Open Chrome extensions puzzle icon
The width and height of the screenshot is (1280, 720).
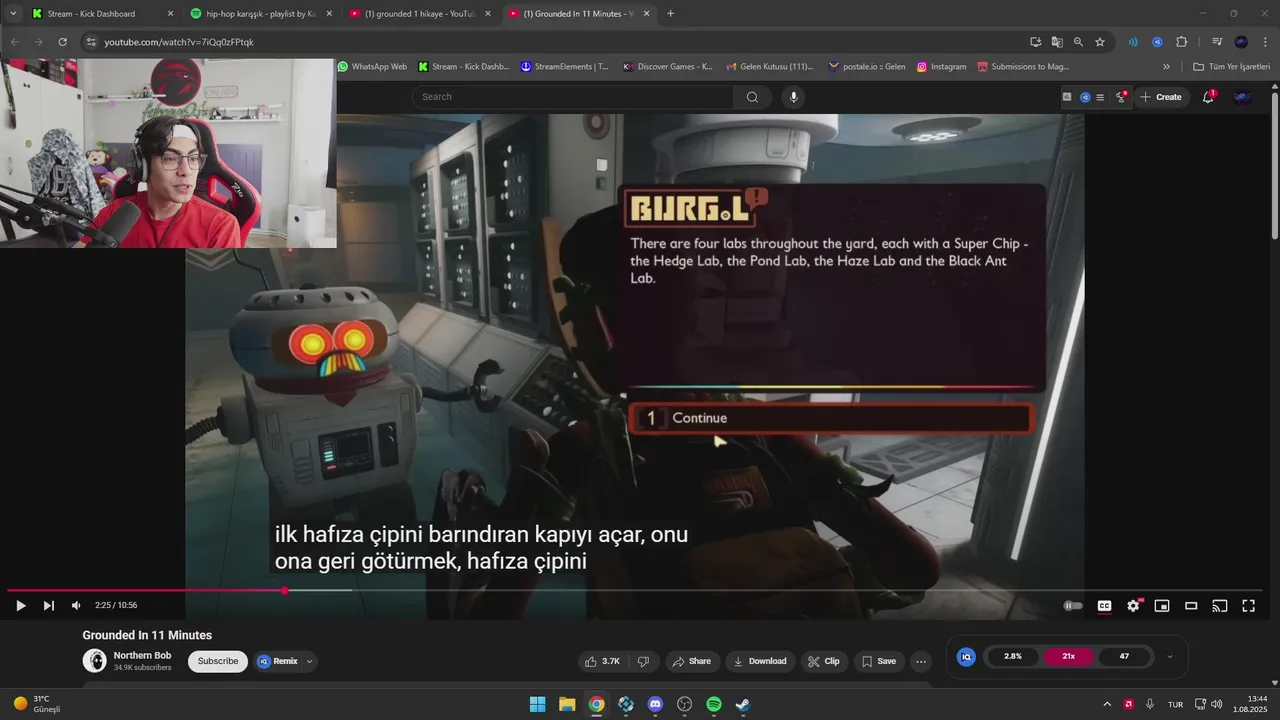1181,42
